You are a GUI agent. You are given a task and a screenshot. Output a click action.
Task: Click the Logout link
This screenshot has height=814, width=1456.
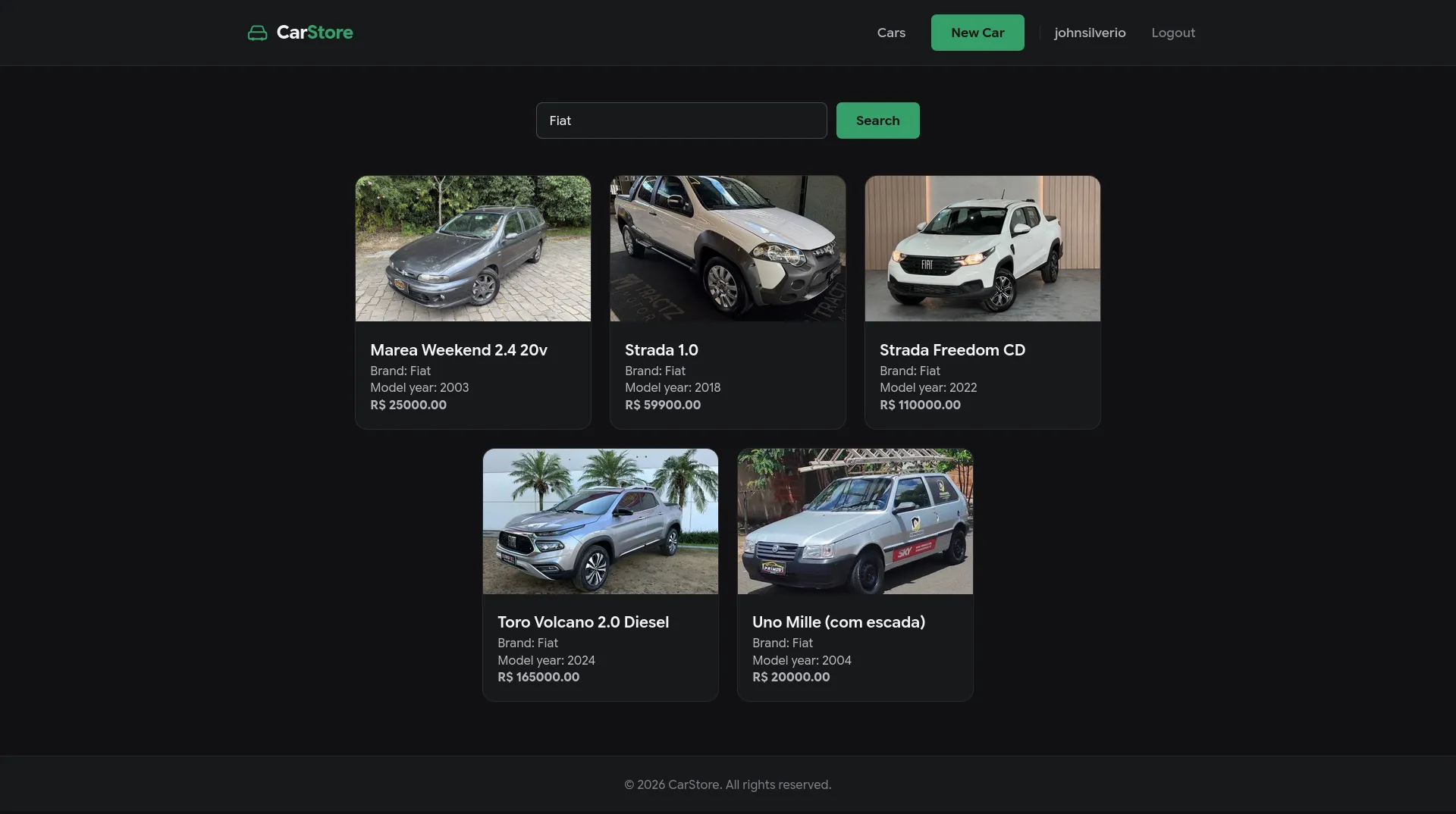click(1173, 33)
